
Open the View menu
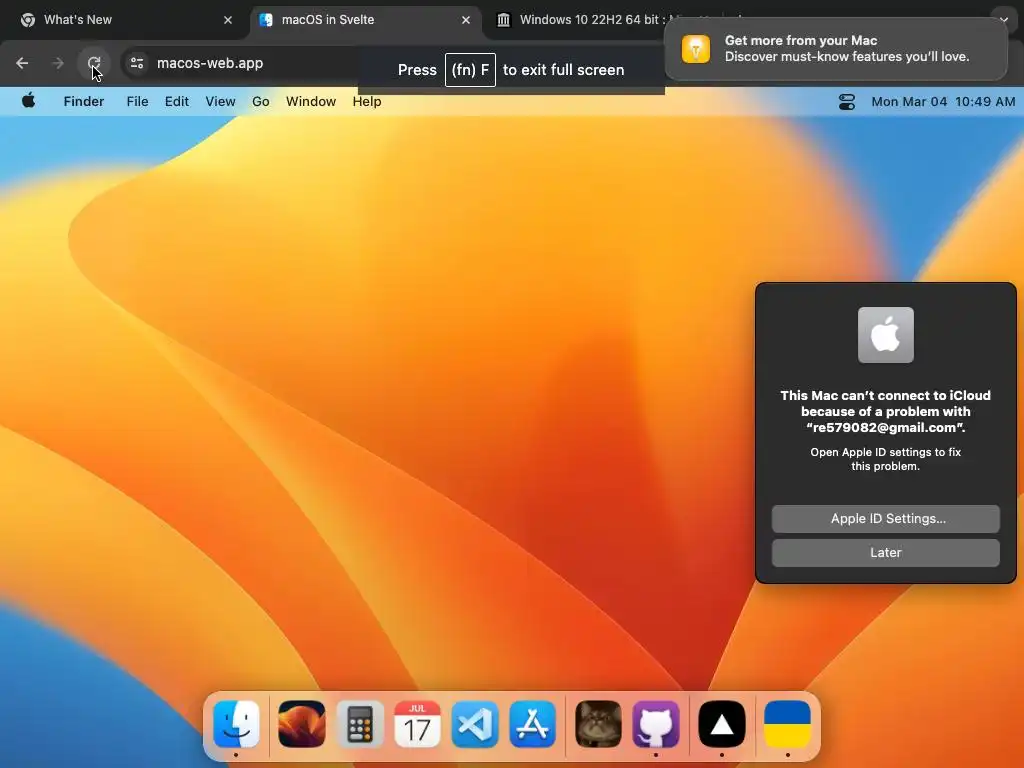point(220,101)
